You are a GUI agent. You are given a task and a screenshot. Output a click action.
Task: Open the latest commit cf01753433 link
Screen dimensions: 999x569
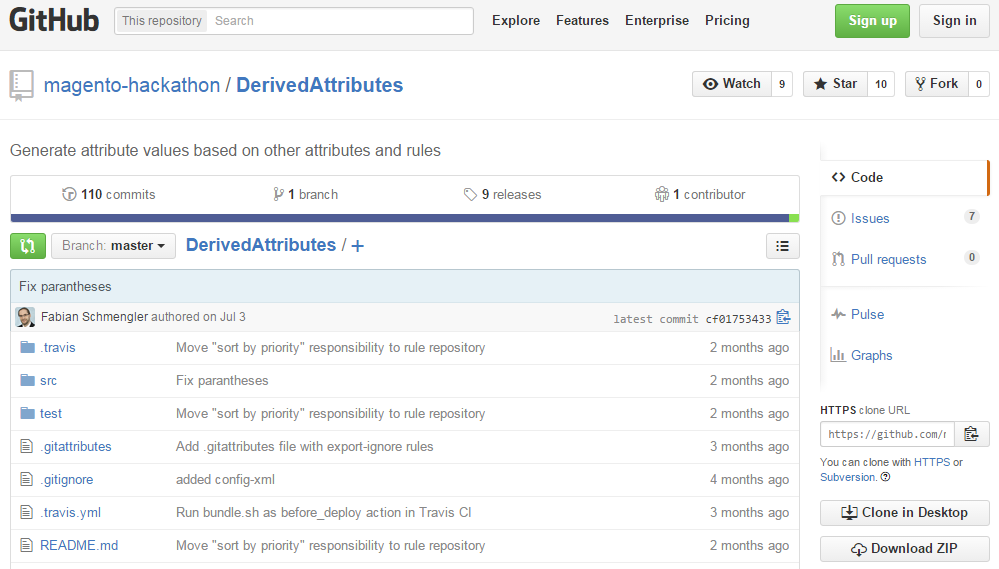click(x=738, y=319)
